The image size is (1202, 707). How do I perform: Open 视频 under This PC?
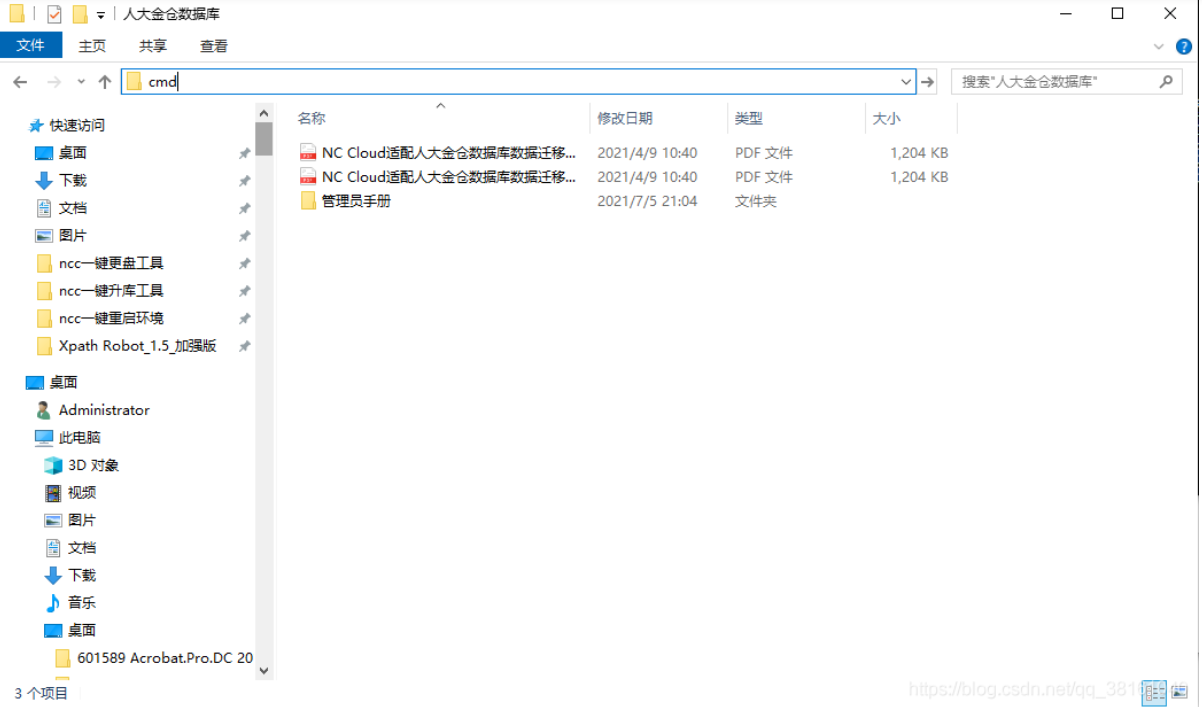click(82, 493)
